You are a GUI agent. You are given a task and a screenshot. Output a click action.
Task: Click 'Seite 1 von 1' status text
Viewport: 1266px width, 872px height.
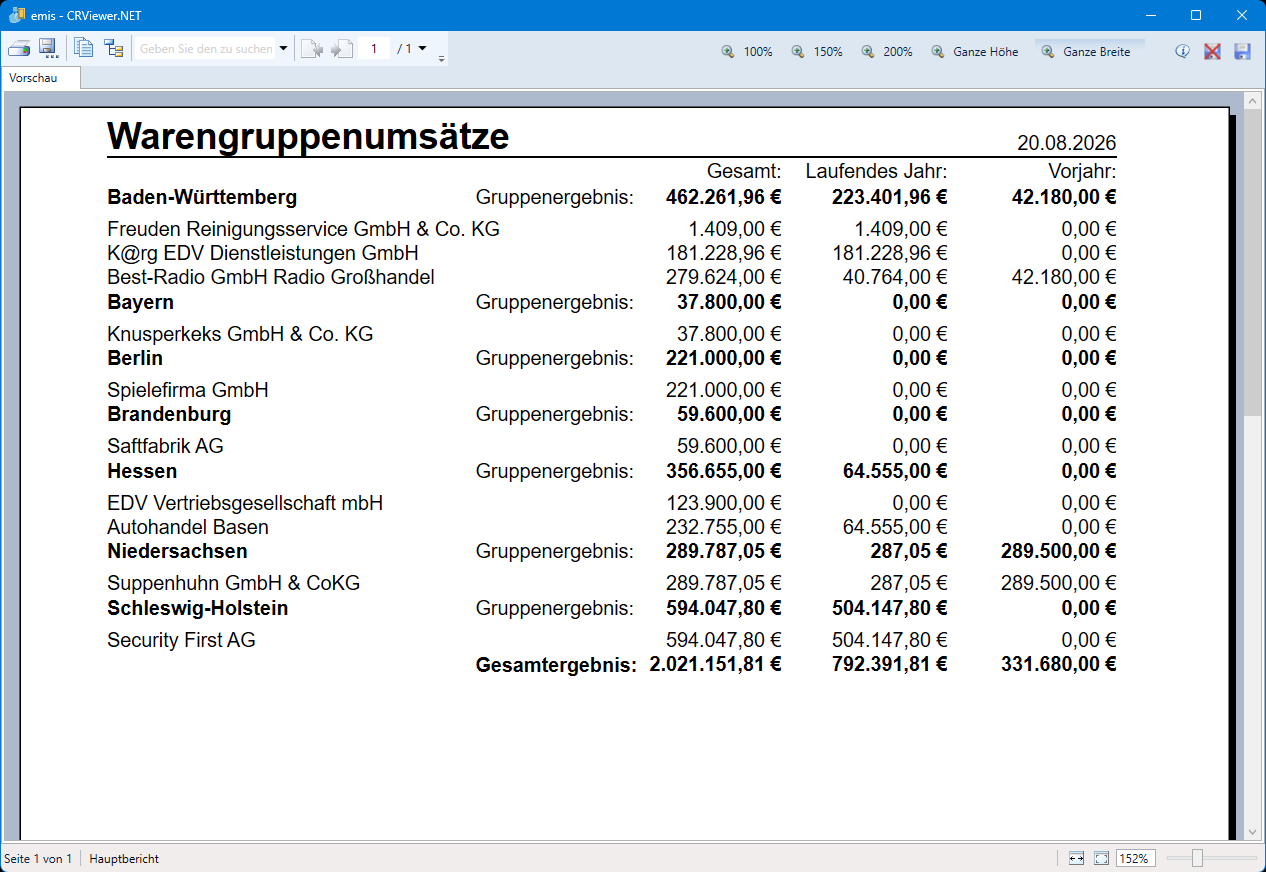(38, 859)
